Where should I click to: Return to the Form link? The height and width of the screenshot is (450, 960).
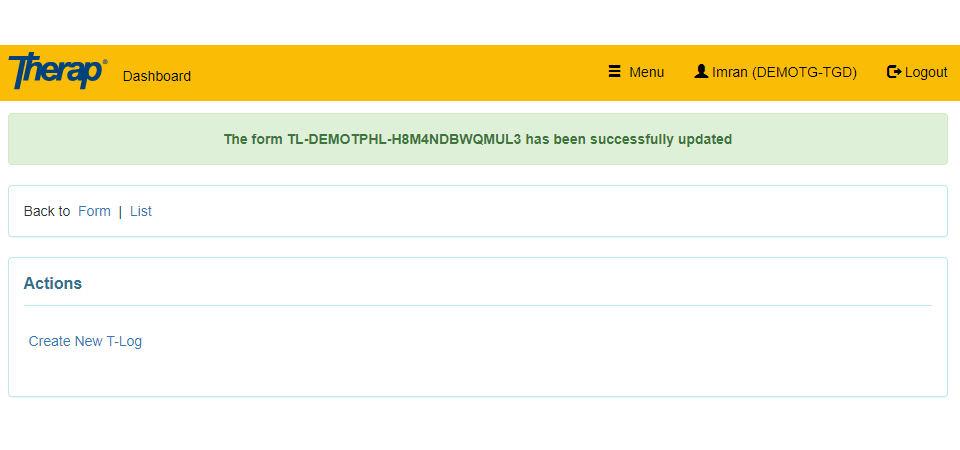(94, 211)
